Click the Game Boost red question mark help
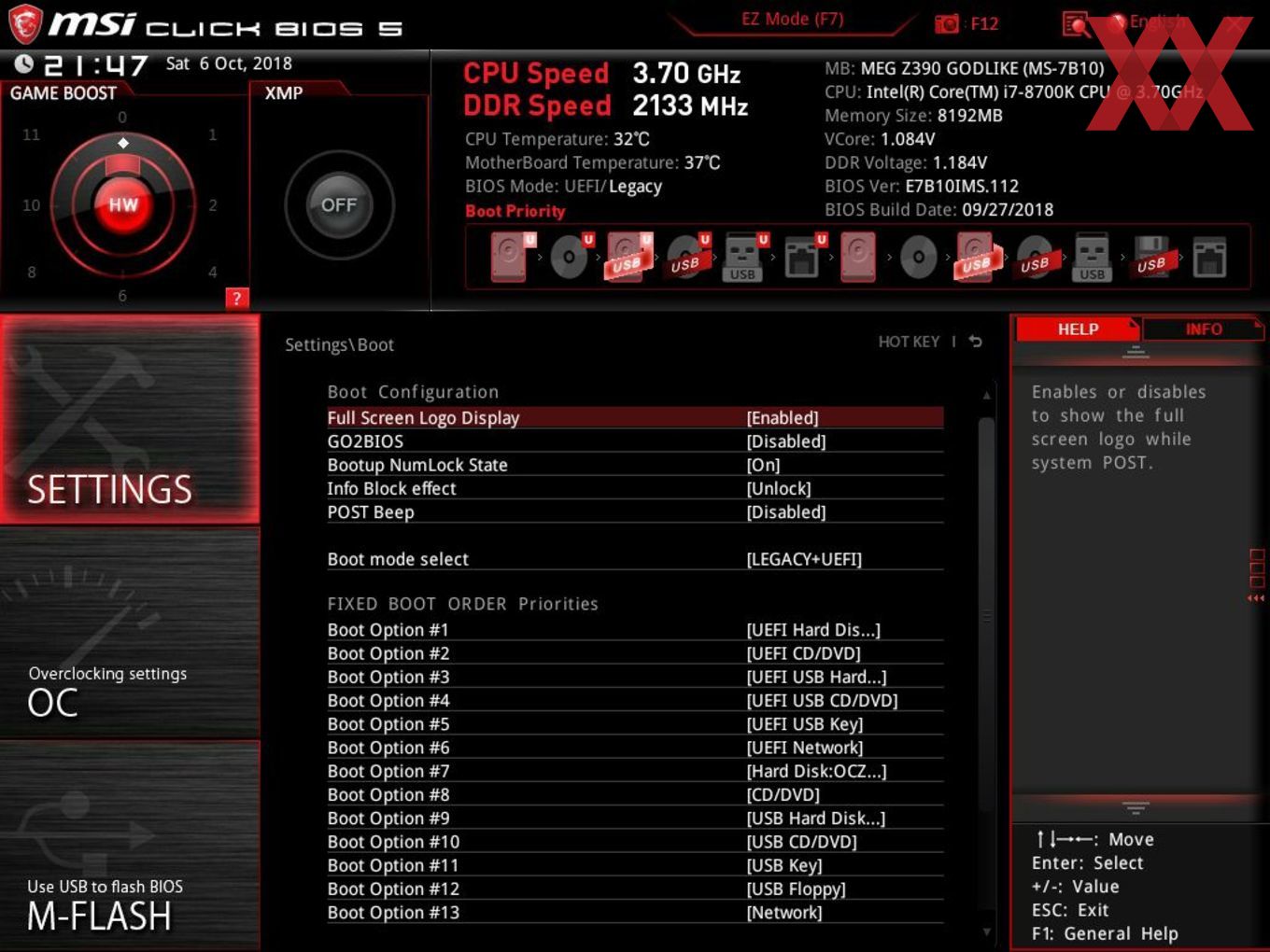Image resolution: width=1270 pixels, height=952 pixels. 237,299
